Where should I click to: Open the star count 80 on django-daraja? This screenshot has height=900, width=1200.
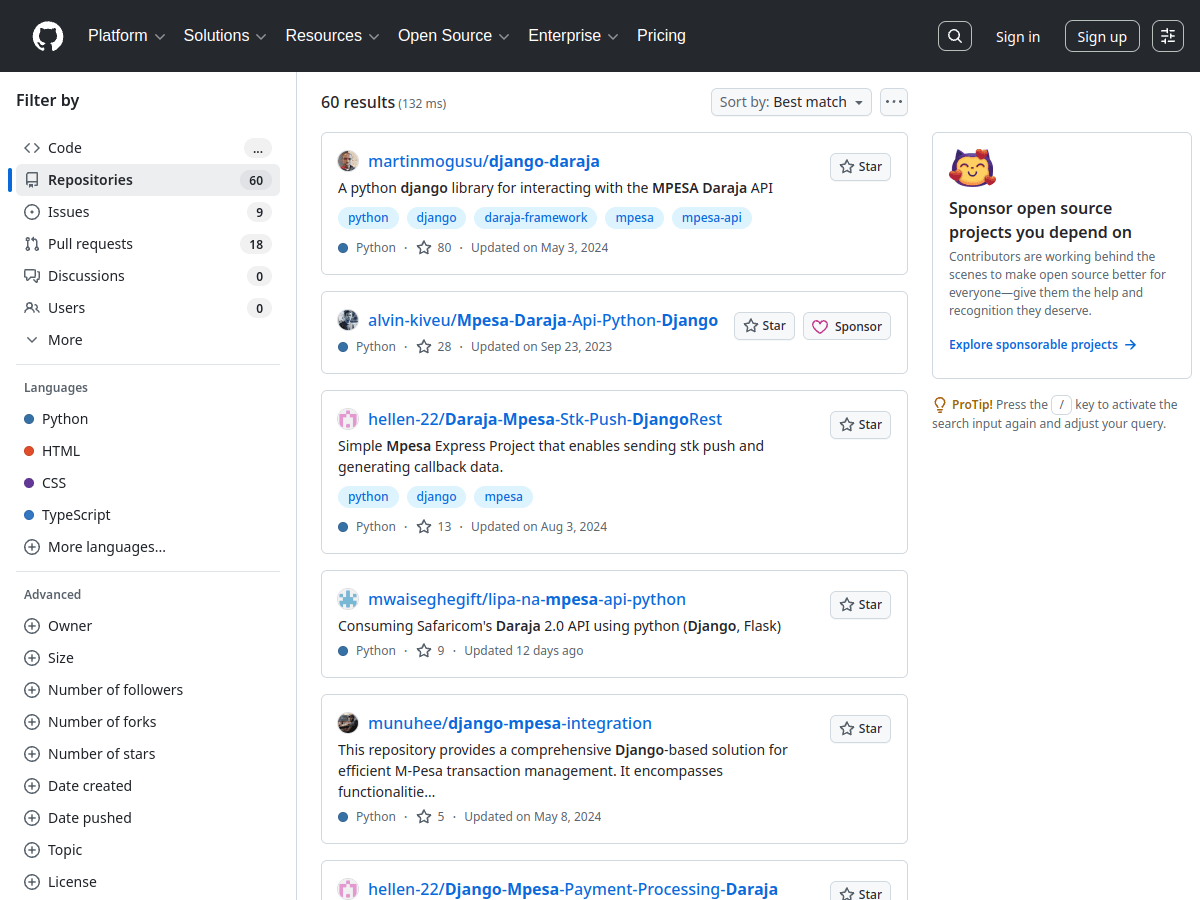[x=434, y=247]
